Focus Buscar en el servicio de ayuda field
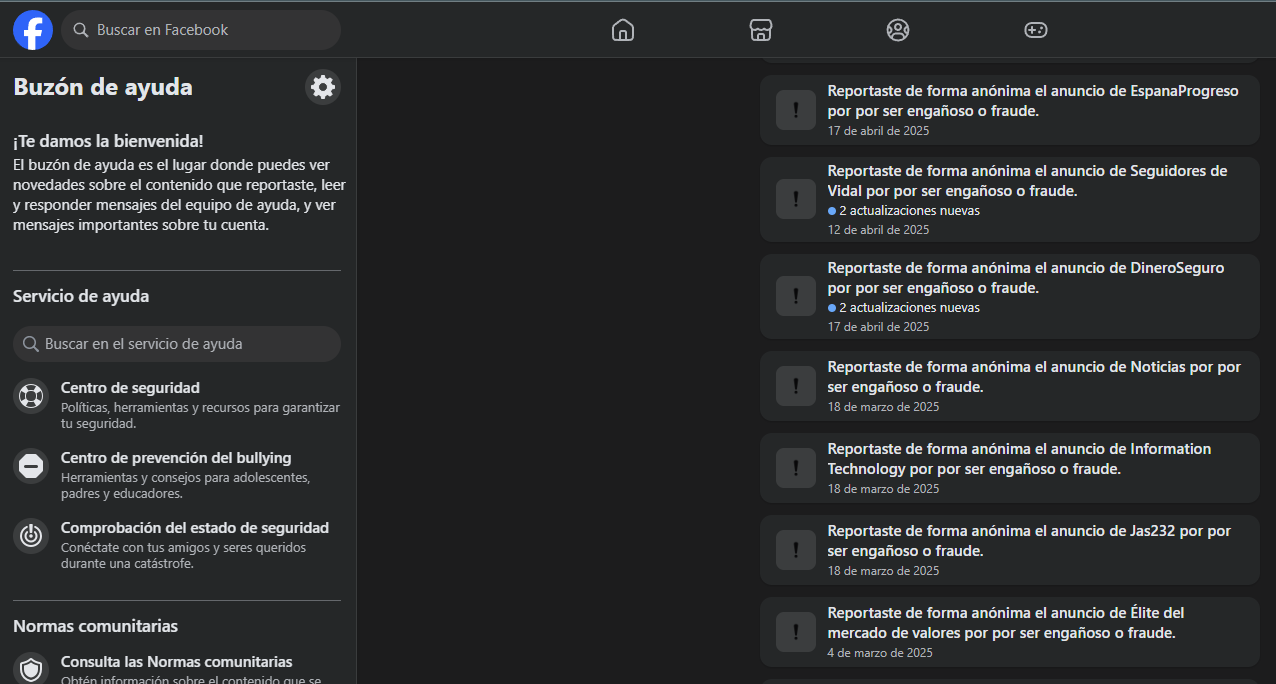The width and height of the screenshot is (1276, 684). 177,344
